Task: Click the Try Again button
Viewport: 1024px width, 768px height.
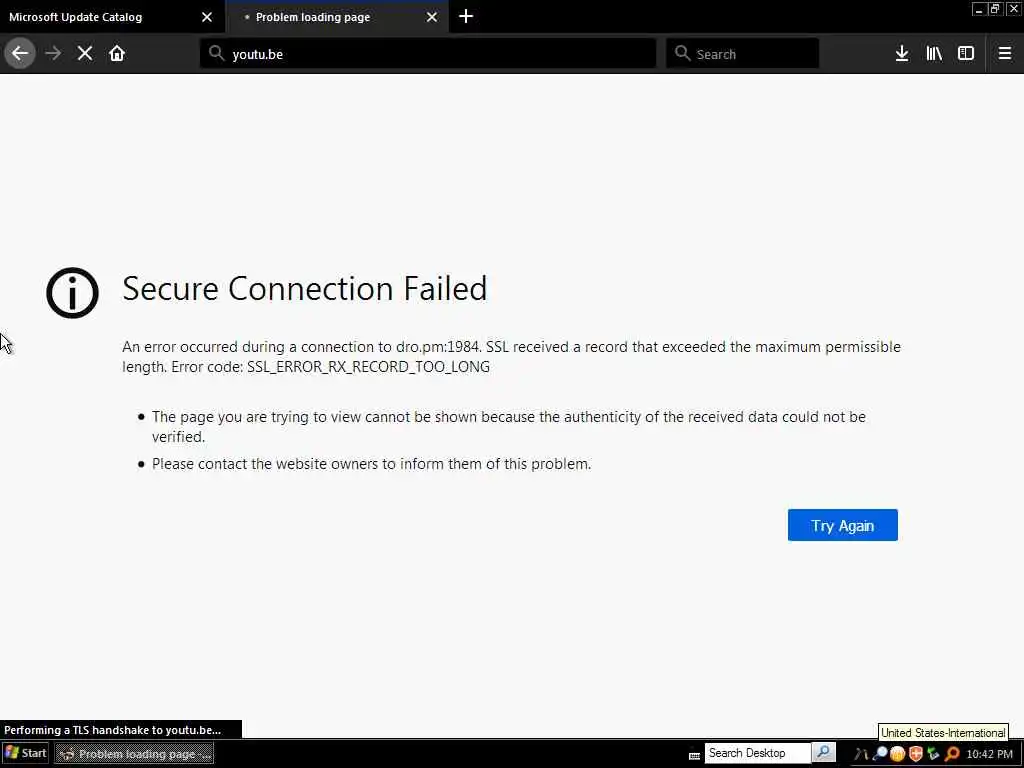Action: pyautogui.click(x=842, y=525)
